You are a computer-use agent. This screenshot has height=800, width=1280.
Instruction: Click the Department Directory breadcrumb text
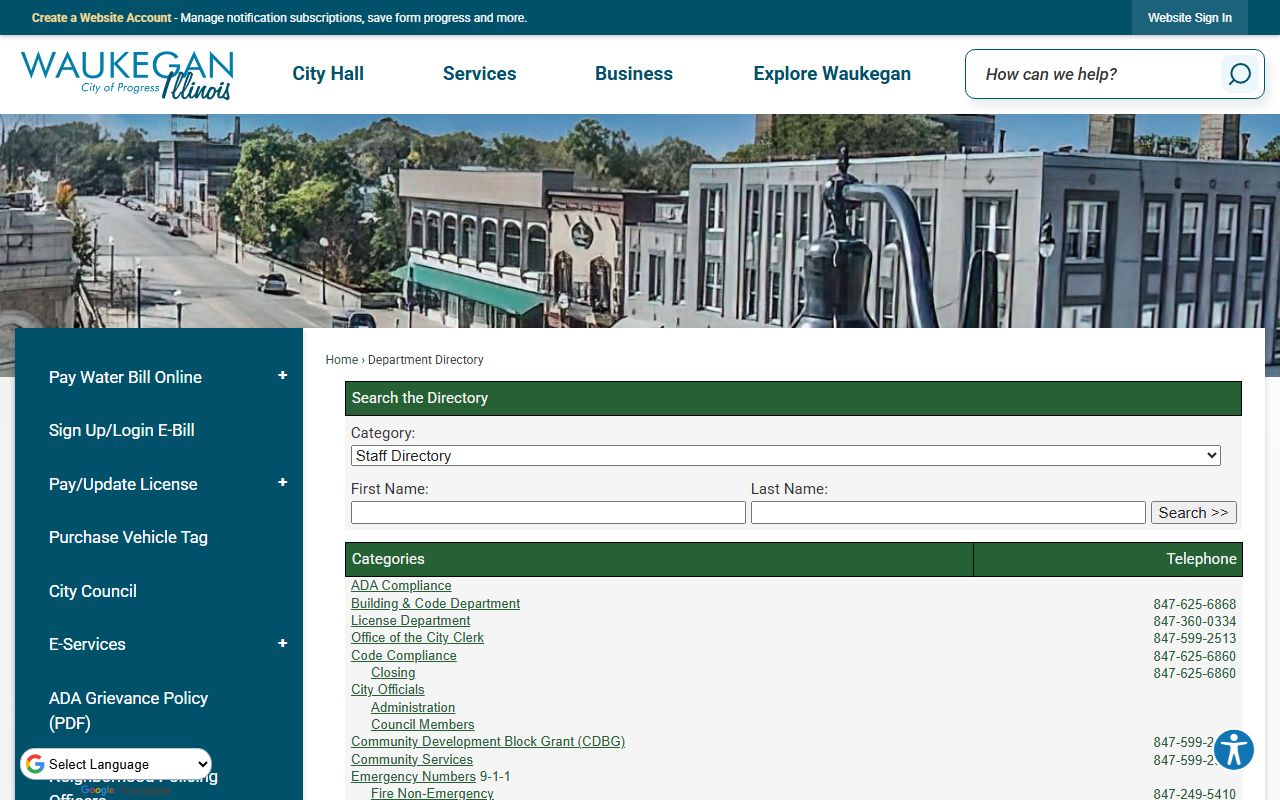[426, 360]
